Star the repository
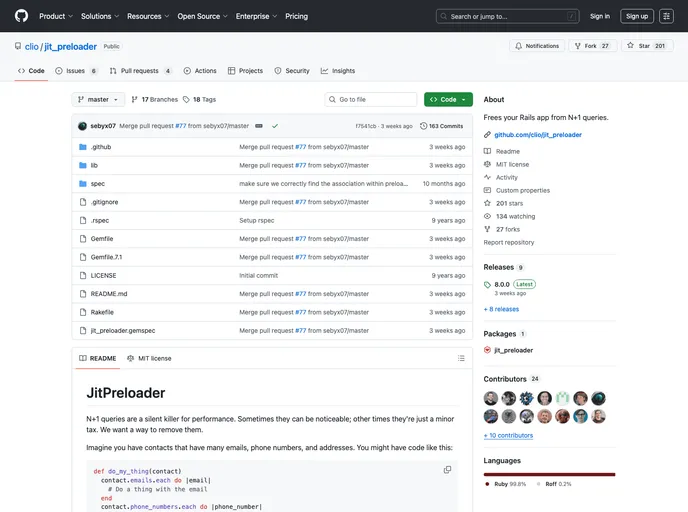Screen dimensions: 688x512 tap(647, 46)
